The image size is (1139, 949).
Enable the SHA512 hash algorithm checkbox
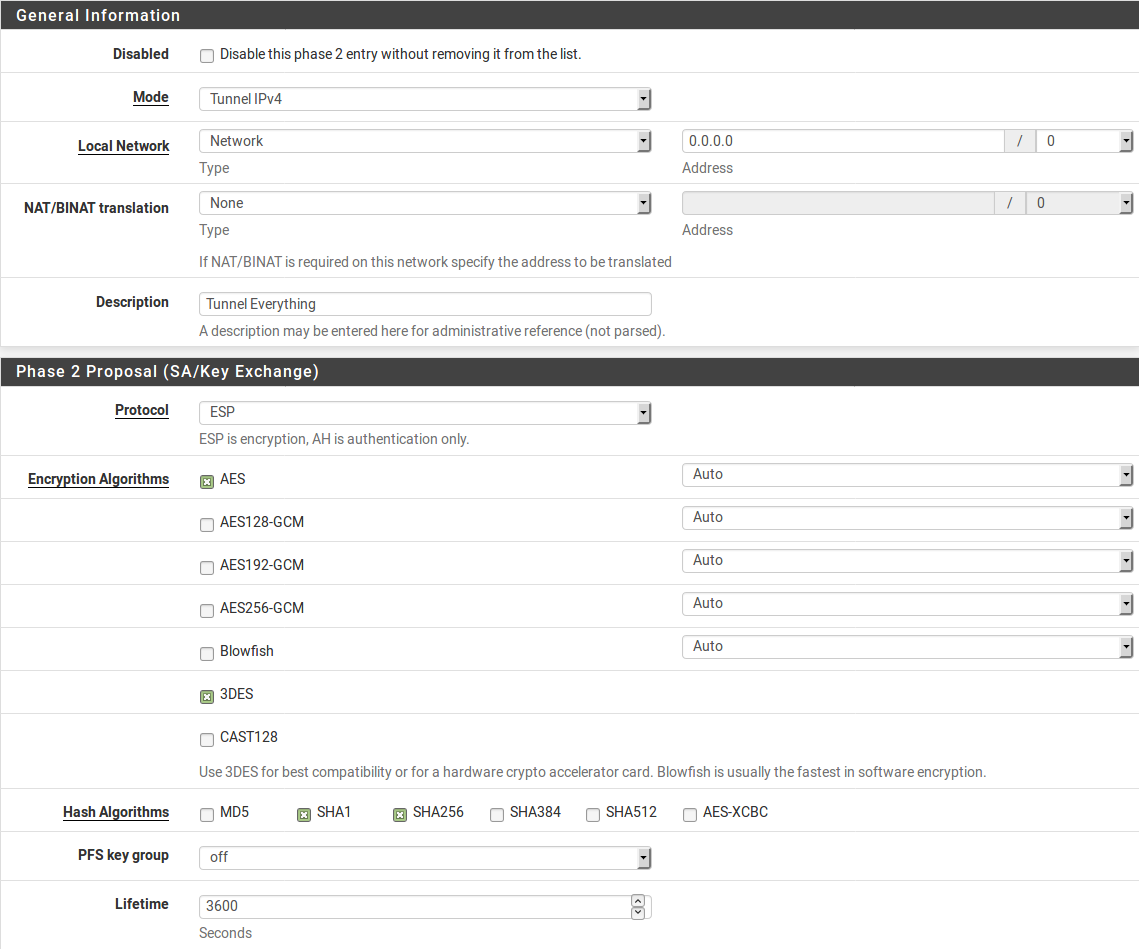[593, 814]
